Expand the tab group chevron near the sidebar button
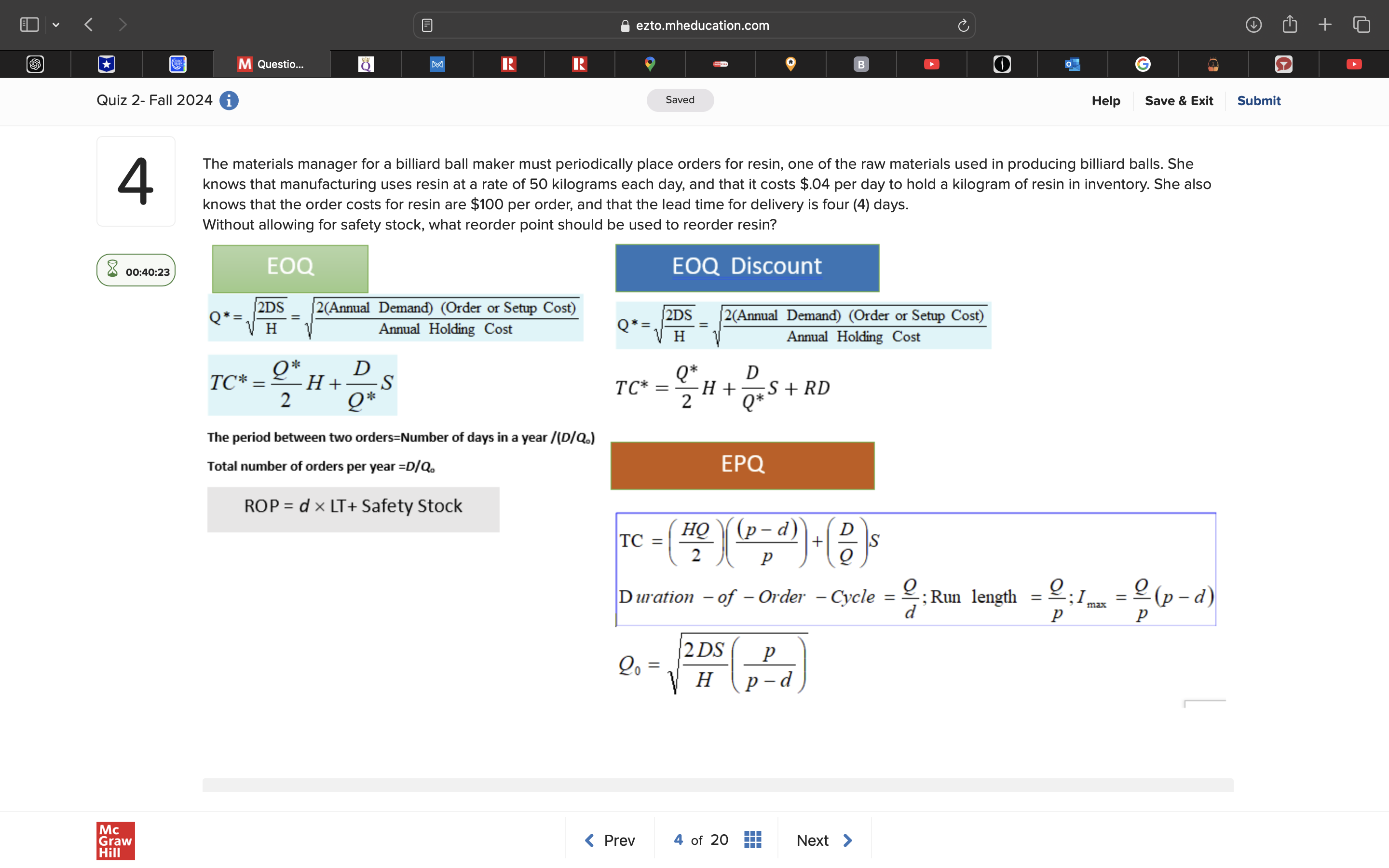1389x868 pixels. [x=55, y=25]
